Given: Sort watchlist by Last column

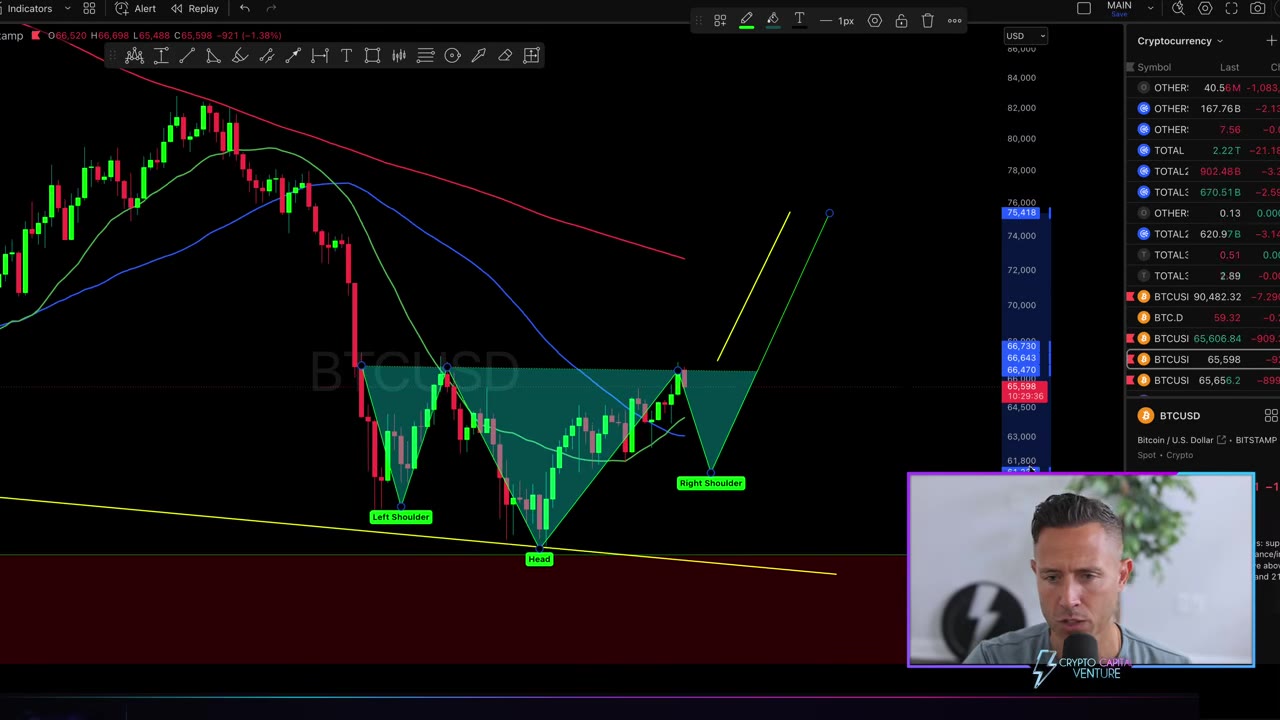Looking at the screenshot, I should pyautogui.click(x=1229, y=67).
